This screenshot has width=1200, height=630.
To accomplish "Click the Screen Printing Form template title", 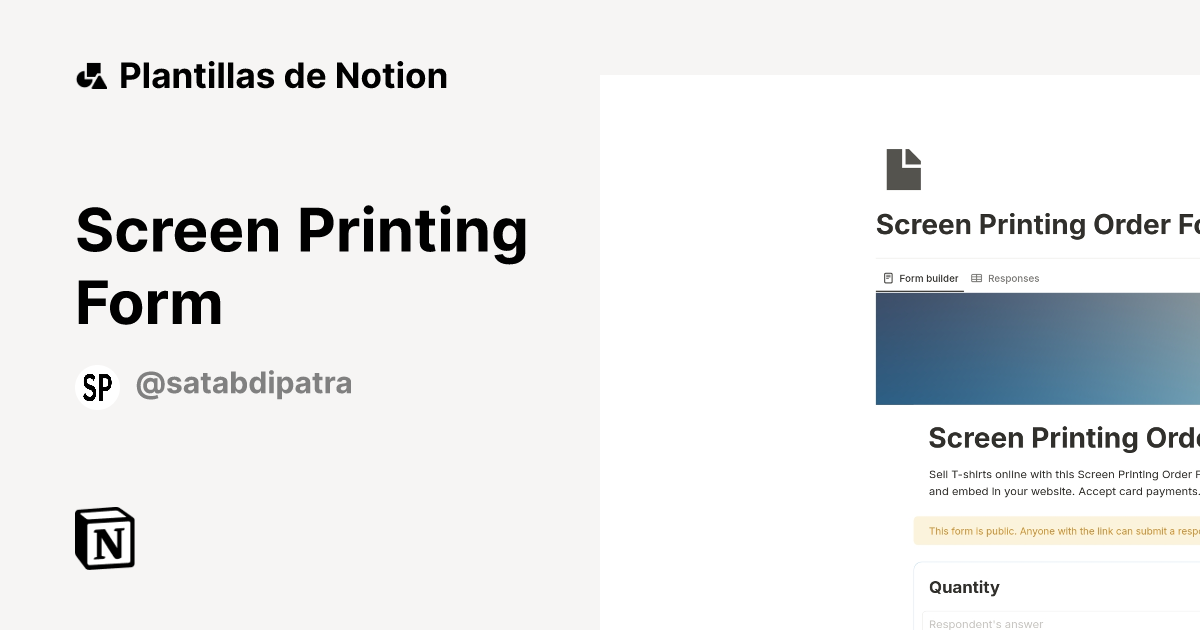I will coord(302,266).
